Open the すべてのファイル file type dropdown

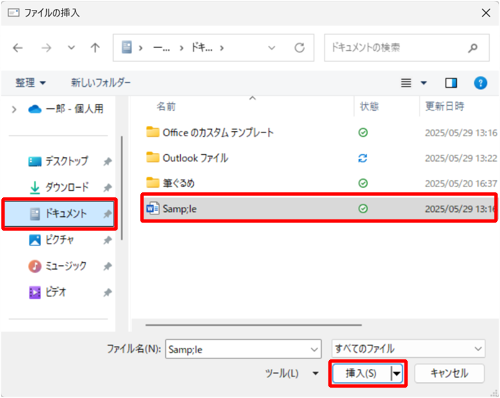(408, 349)
